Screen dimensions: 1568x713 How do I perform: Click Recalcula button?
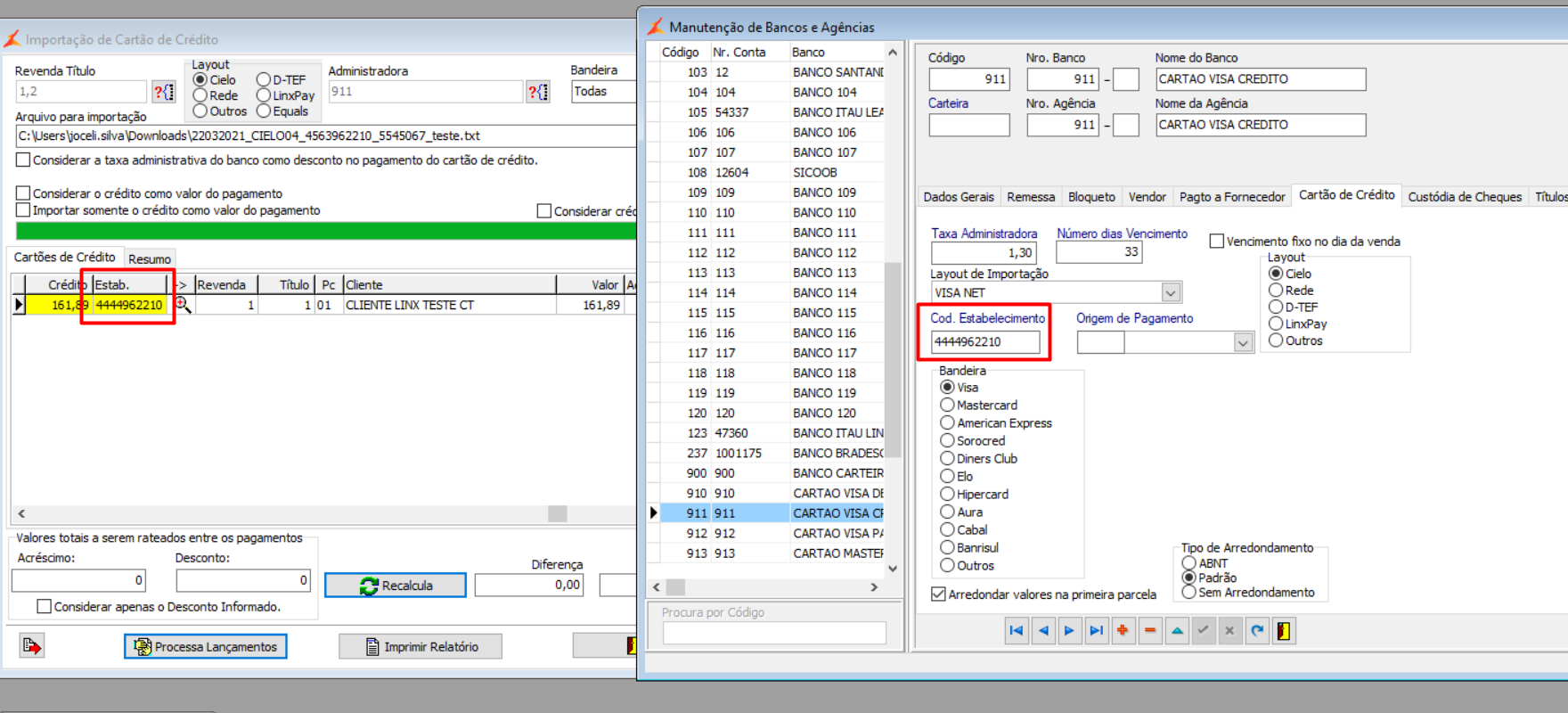pos(395,586)
